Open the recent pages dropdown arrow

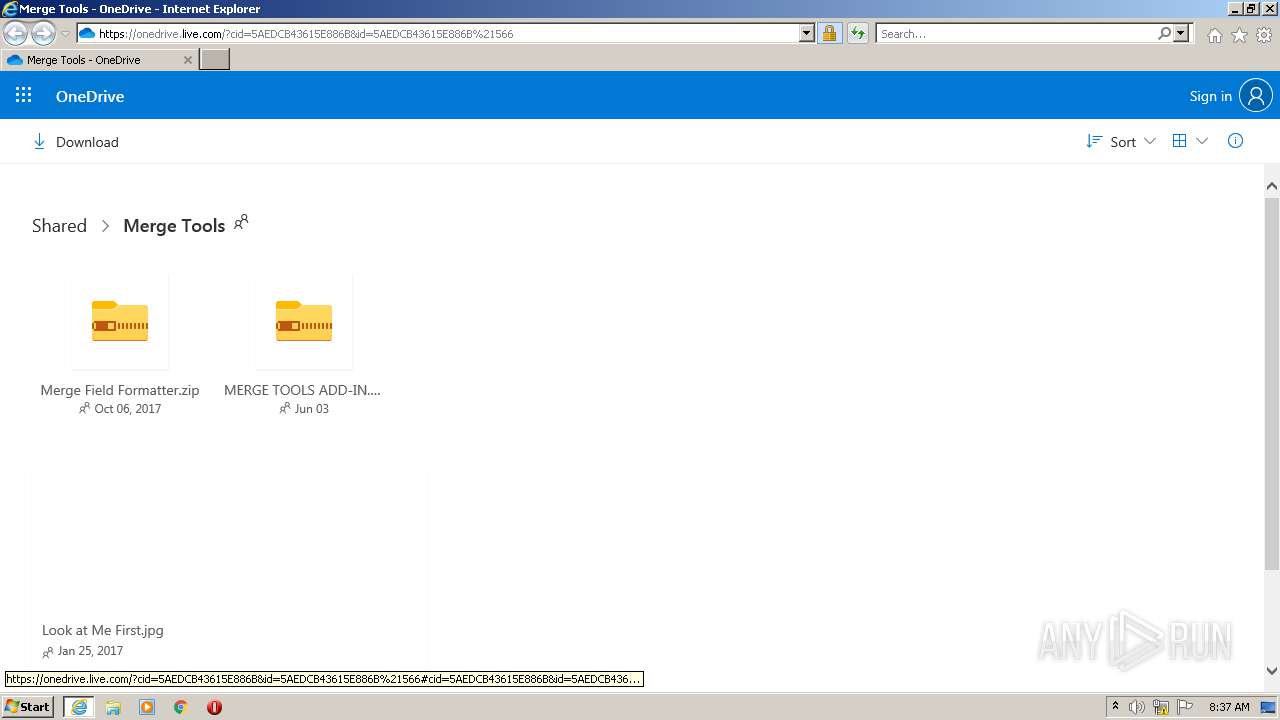coord(65,34)
